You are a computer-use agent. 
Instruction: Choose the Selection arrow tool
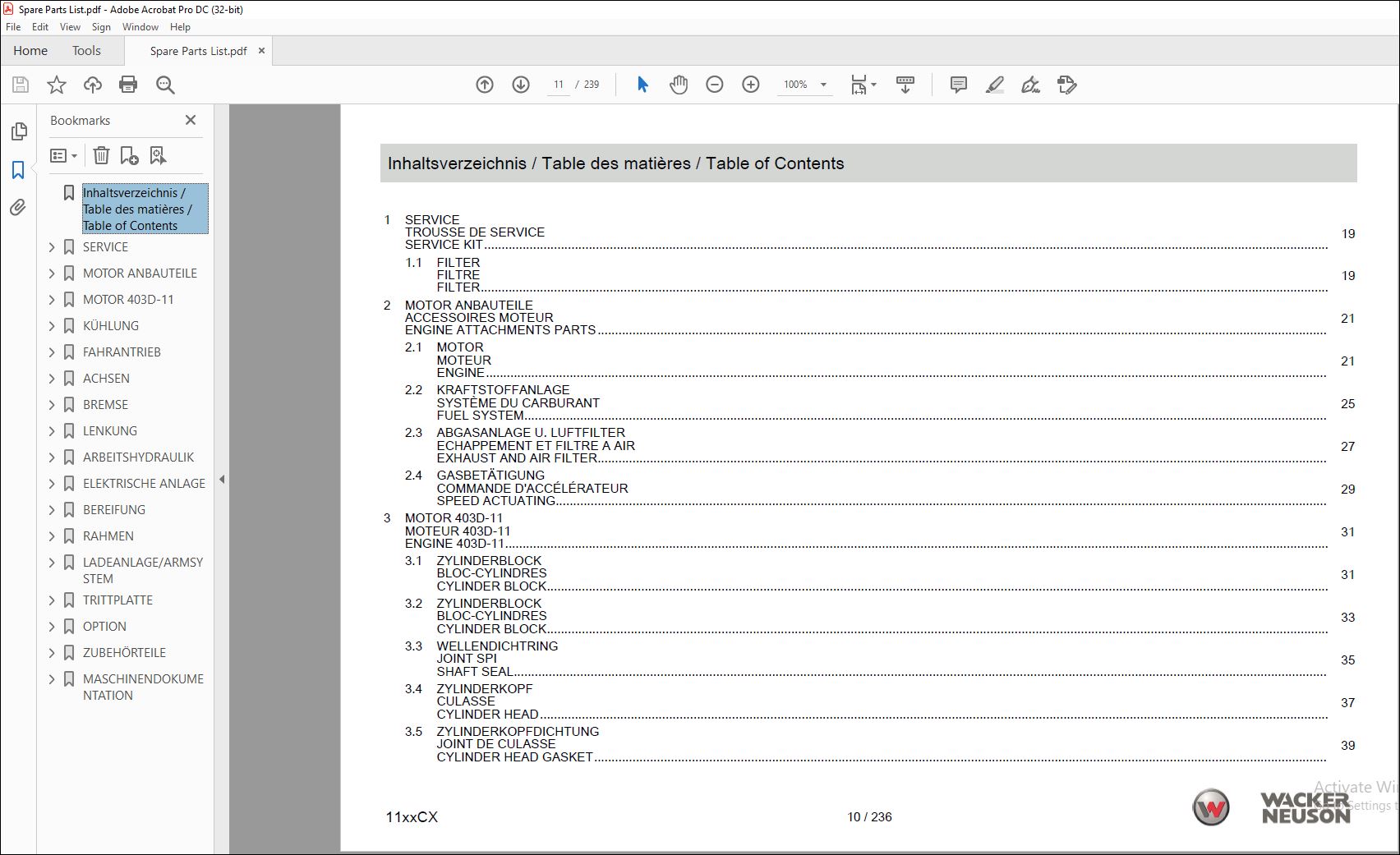[x=642, y=85]
